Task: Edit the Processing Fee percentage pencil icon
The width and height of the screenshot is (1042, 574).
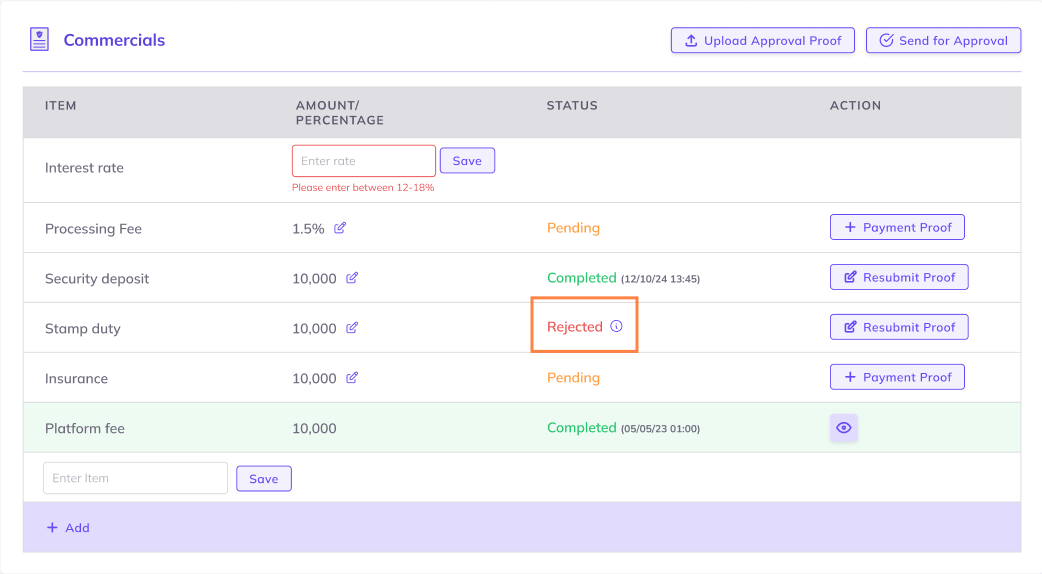Action: (340, 228)
